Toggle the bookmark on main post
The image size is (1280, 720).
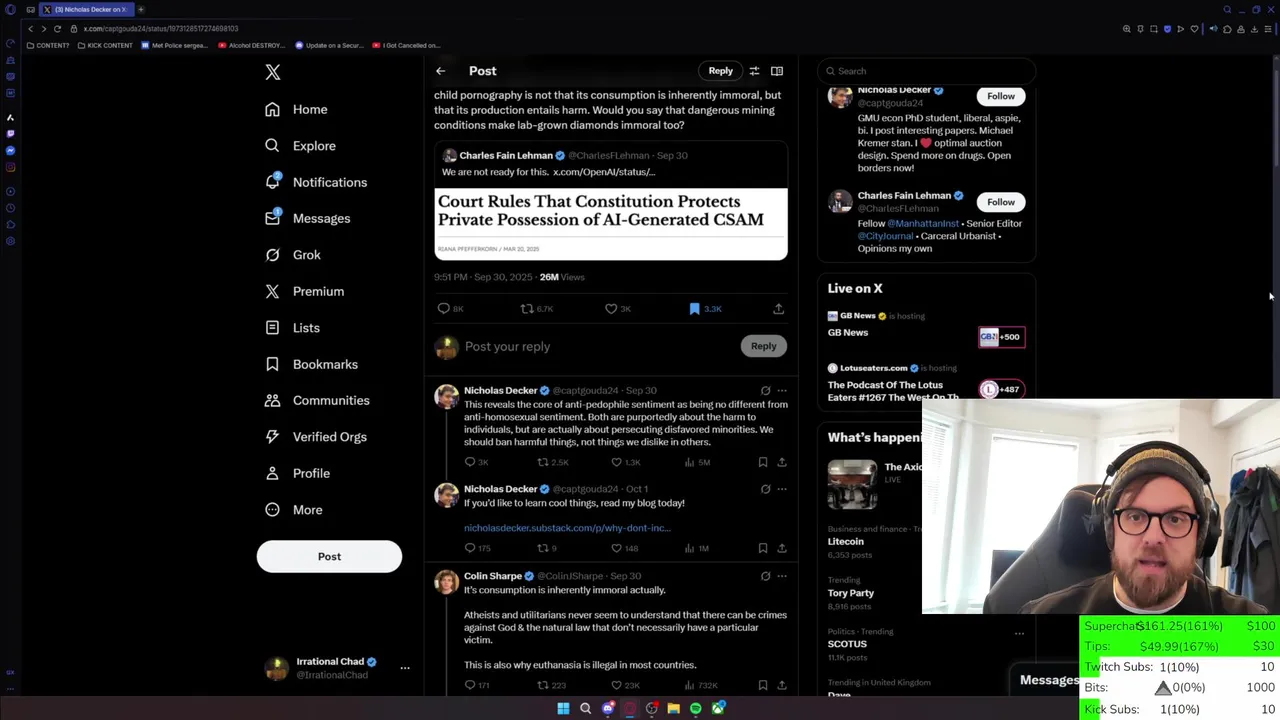click(x=695, y=309)
